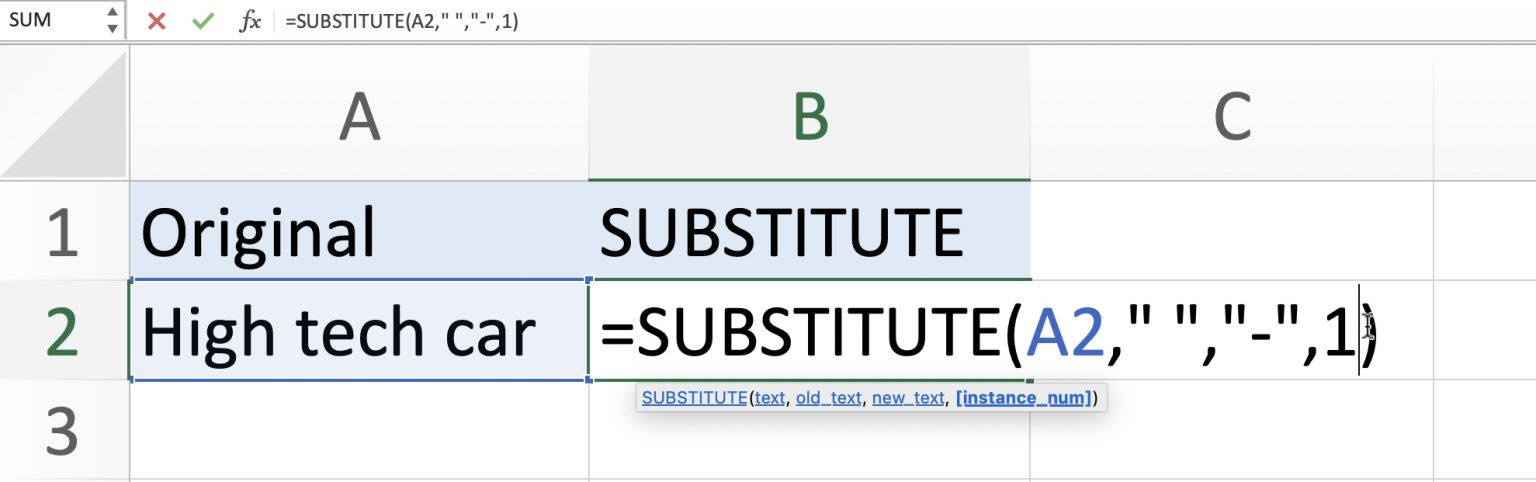
Task: Select column C header
Action: (1231, 117)
